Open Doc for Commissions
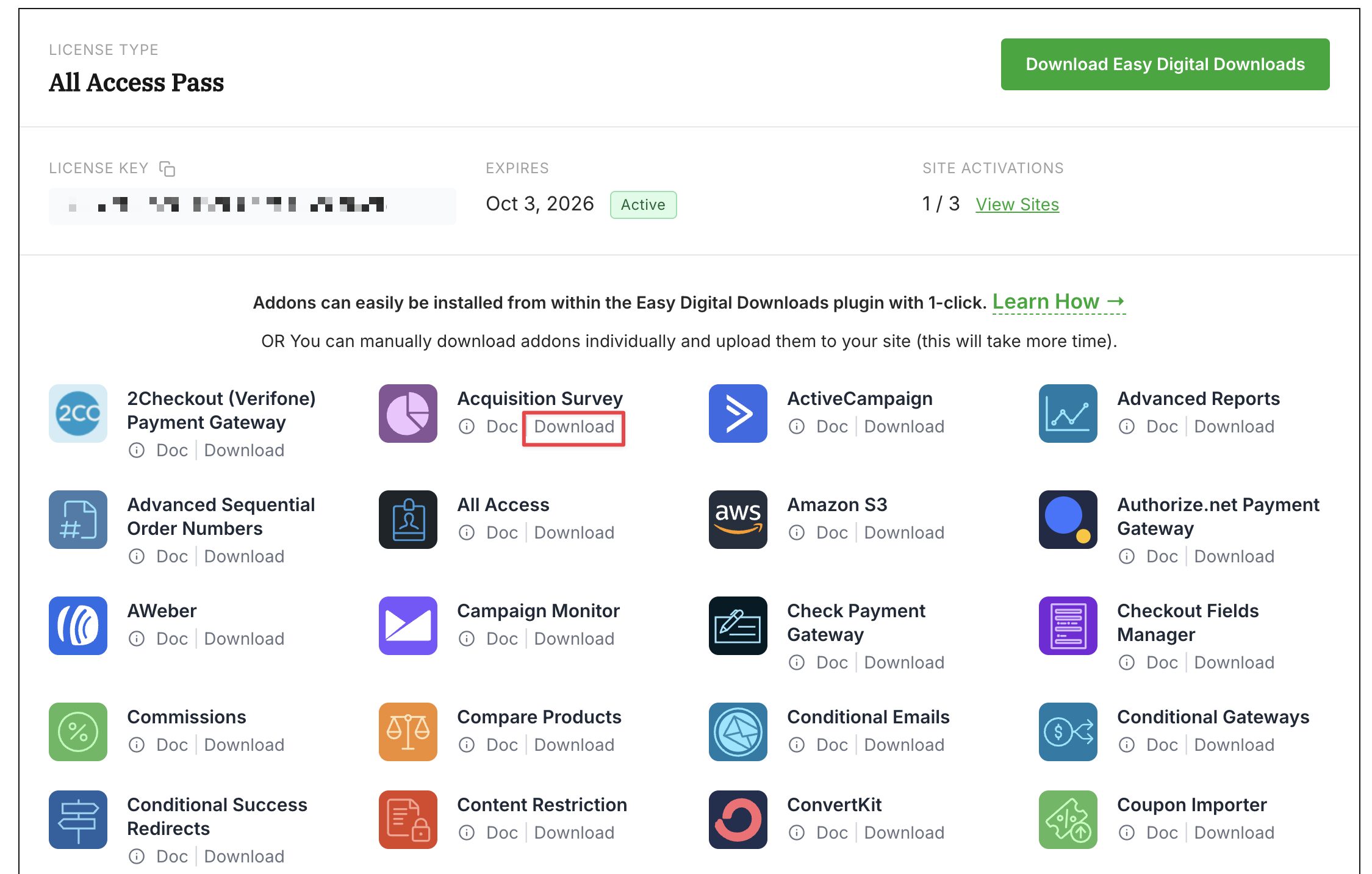1372x874 pixels. click(172, 745)
